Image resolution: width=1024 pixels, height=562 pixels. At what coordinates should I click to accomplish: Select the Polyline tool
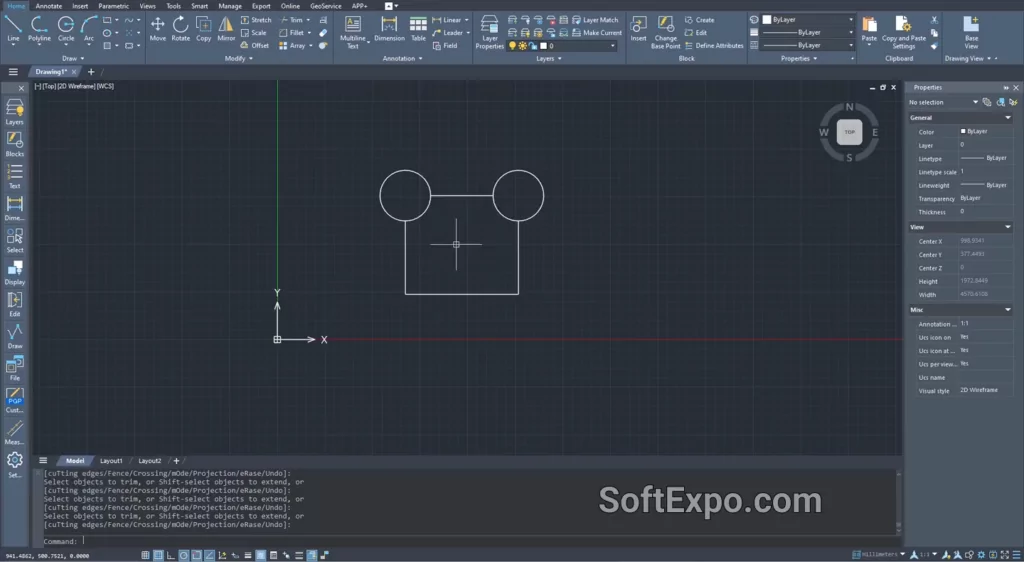(39, 29)
